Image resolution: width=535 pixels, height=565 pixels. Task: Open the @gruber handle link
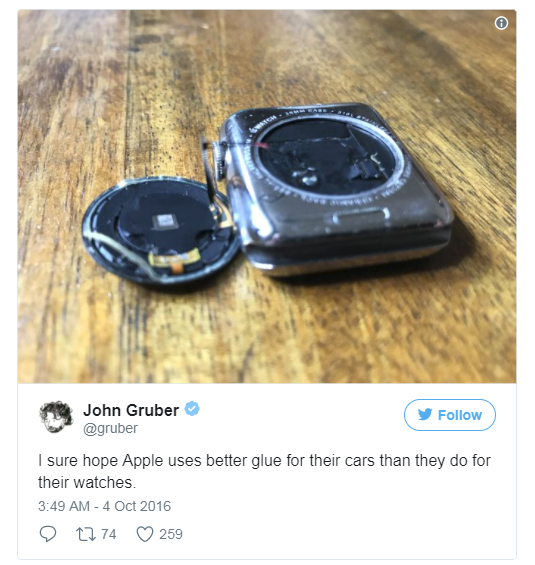(110, 428)
